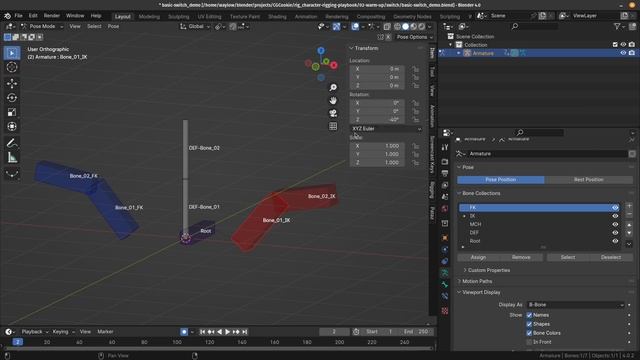The width and height of the screenshot is (640, 360).
Task: Choose the Move tool
Action: click(12, 83)
